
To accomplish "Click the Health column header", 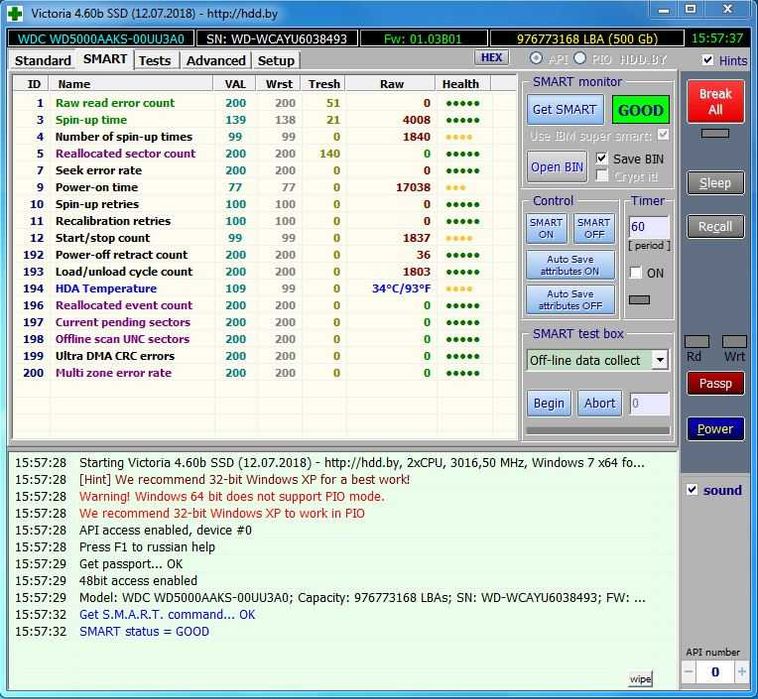I will point(463,84).
